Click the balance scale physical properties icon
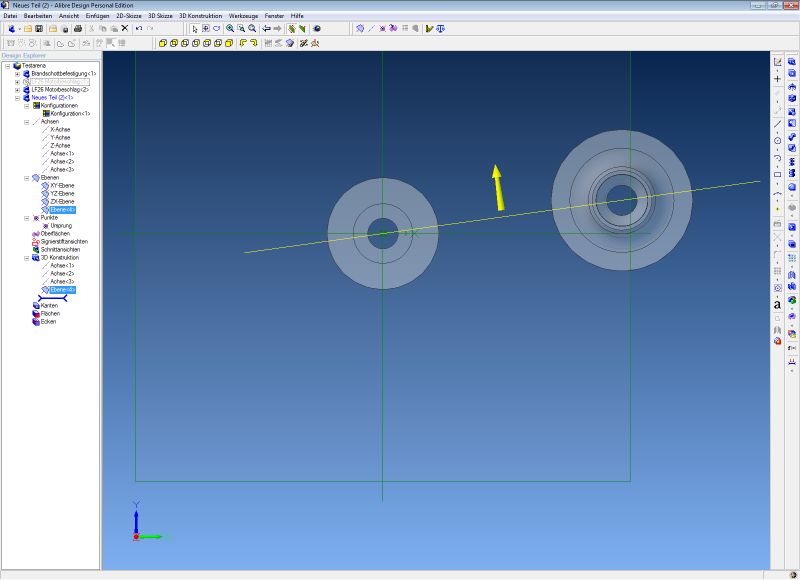Screen dimensions: 800x580 coord(441,29)
